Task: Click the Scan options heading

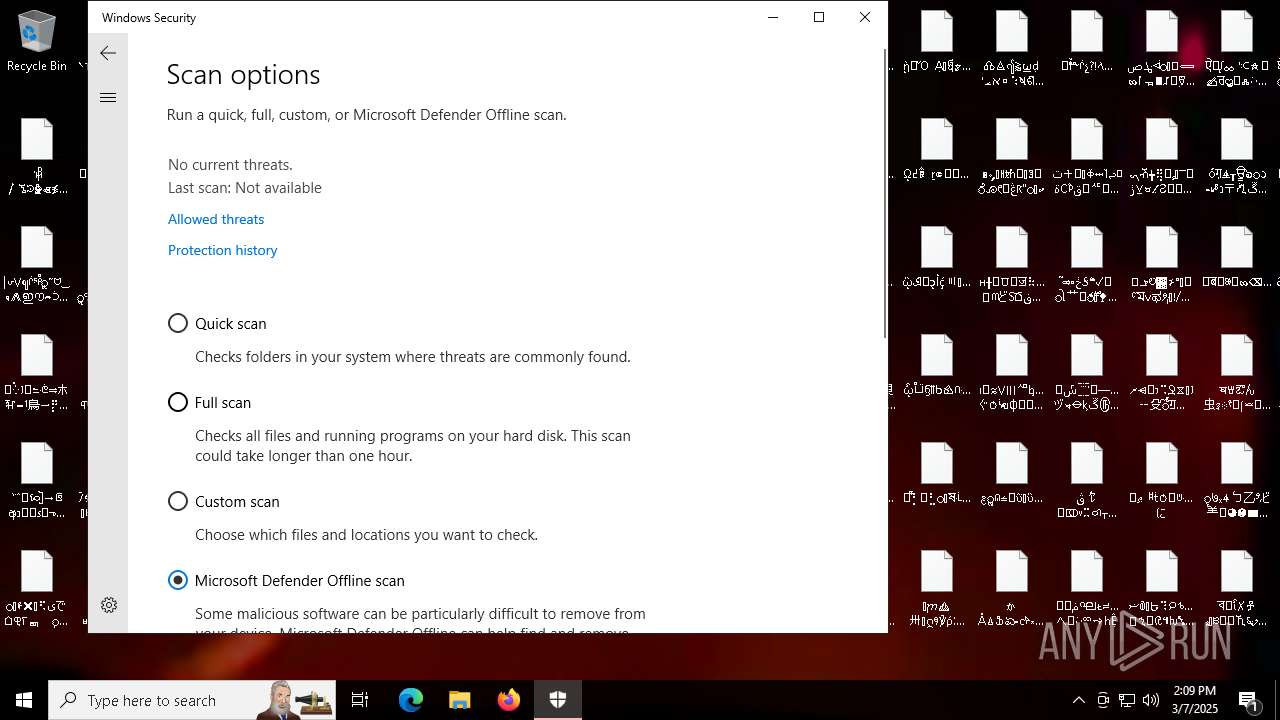Action: point(243,75)
